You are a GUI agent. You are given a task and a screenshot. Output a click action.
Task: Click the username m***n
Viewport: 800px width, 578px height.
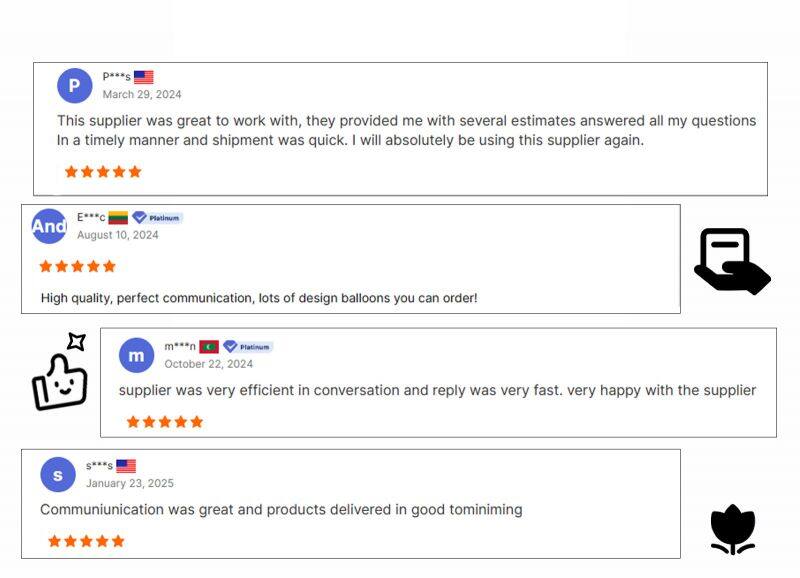[x=180, y=347]
